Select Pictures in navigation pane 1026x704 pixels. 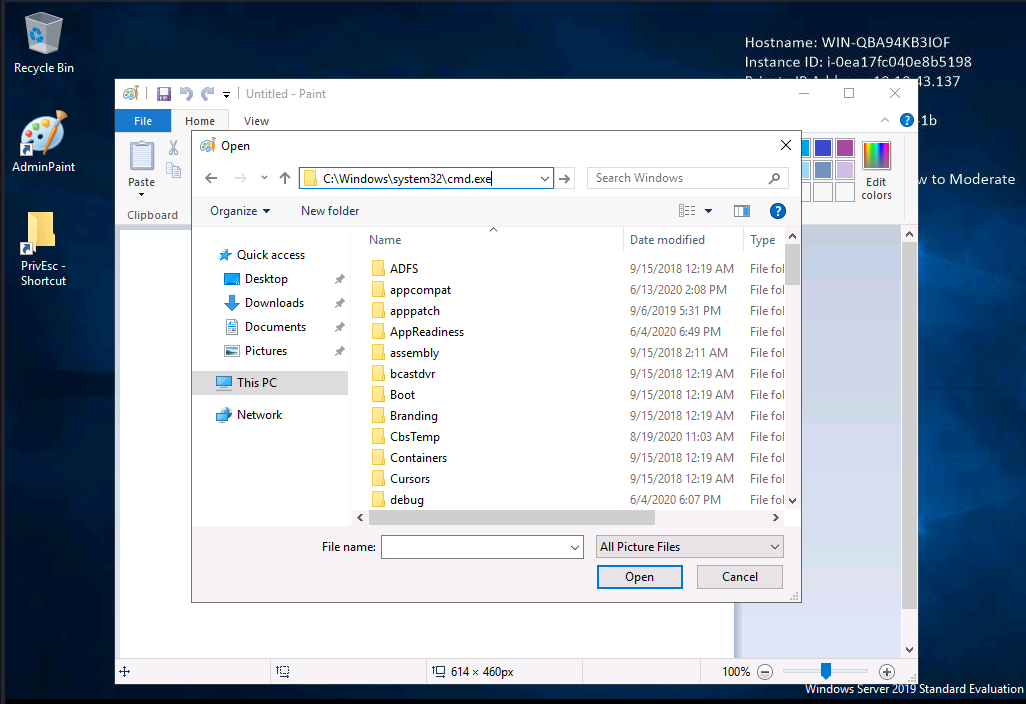coord(266,351)
